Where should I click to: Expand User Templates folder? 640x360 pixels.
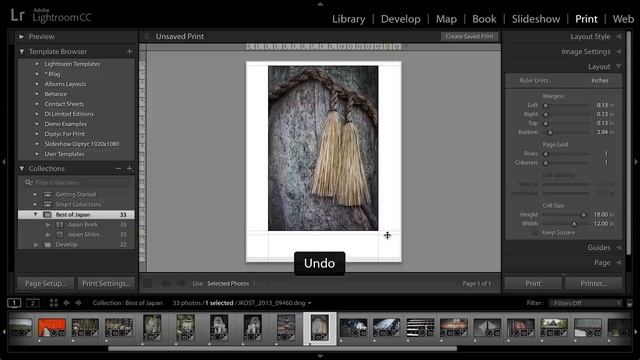click(37, 154)
